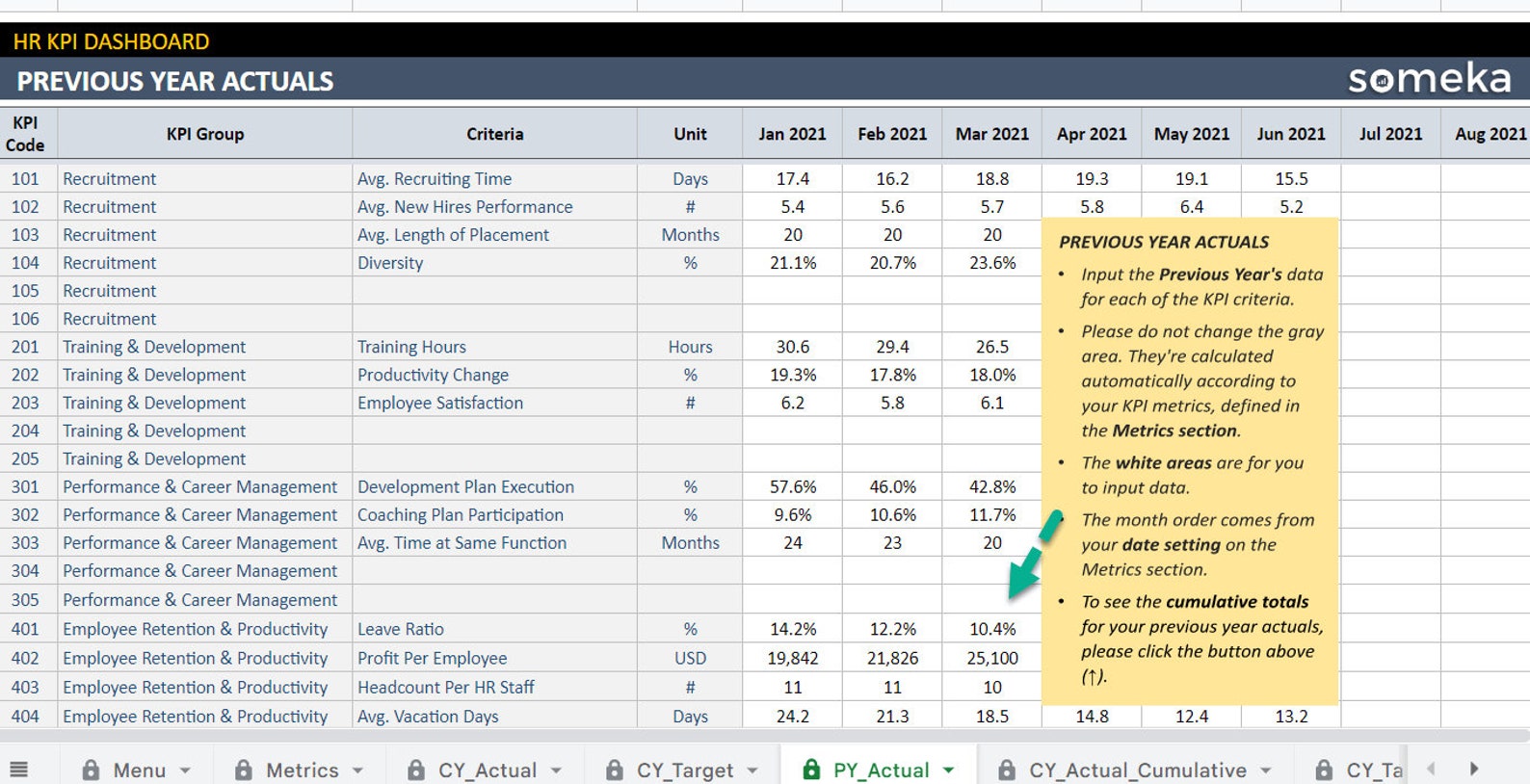This screenshot has height=784, width=1530.
Task: Click the lock icon on CY_Actual_Cumulative tab
Action: tap(1007, 770)
